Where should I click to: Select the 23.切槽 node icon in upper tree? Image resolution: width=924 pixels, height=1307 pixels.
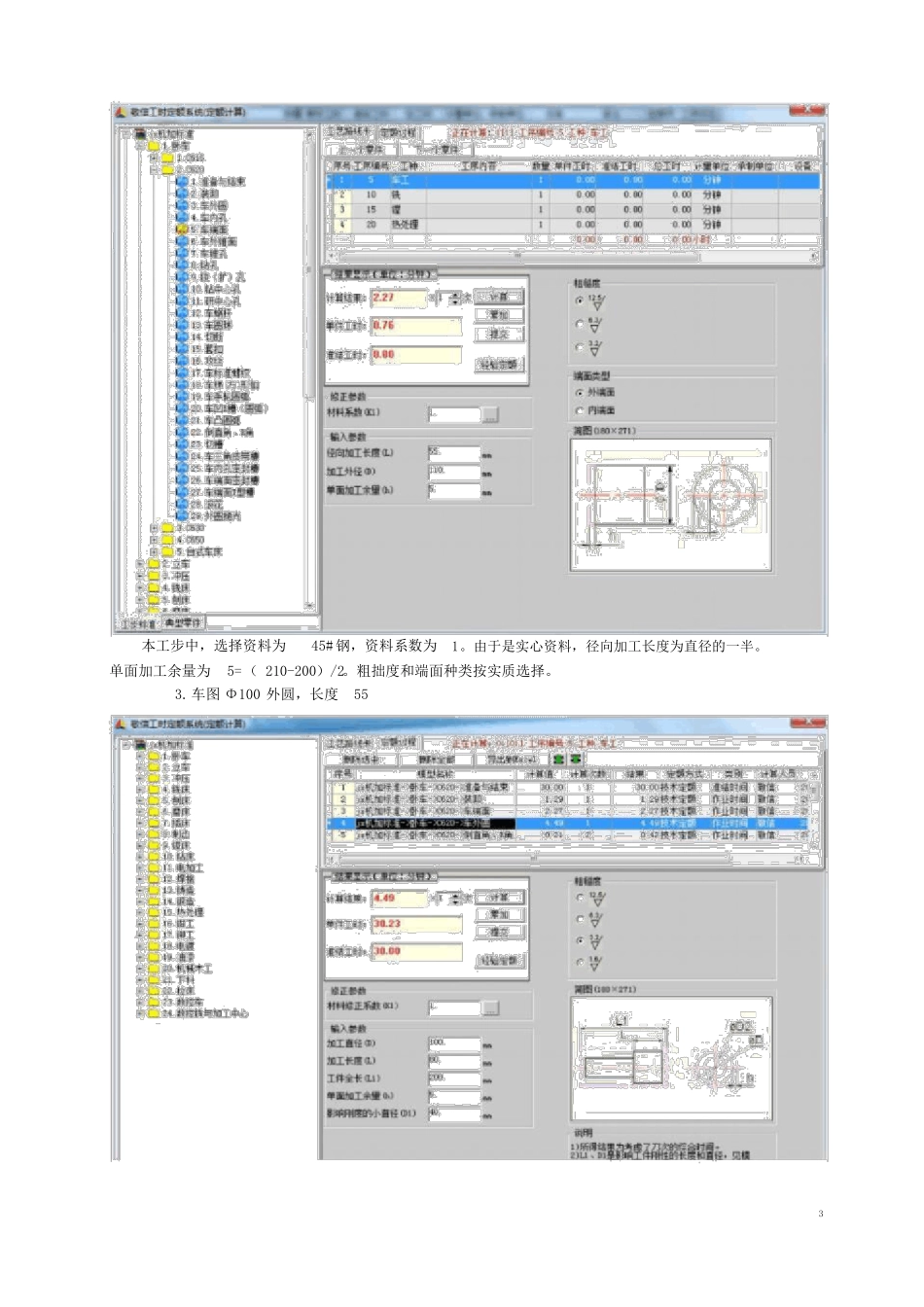[182, 443]
